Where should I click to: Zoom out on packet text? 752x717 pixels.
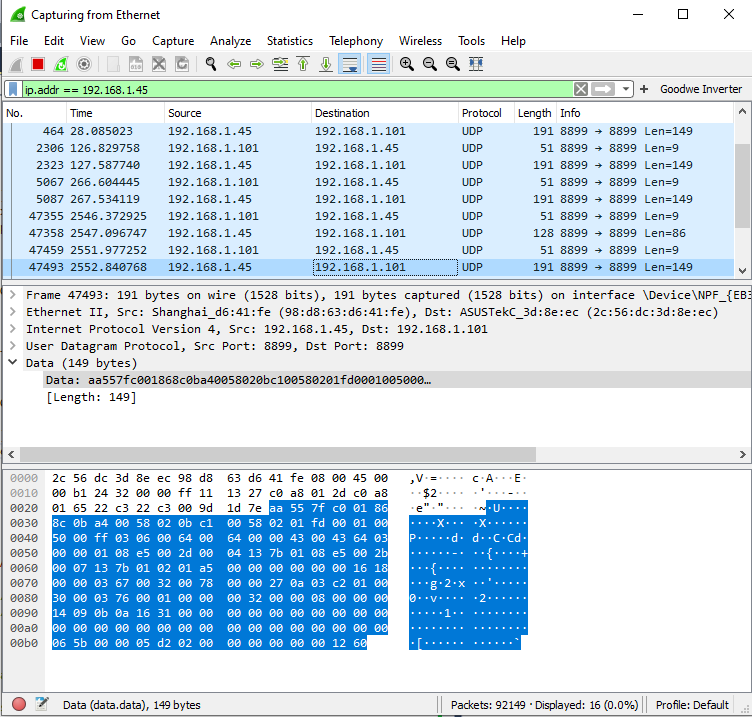pos(430,64)
